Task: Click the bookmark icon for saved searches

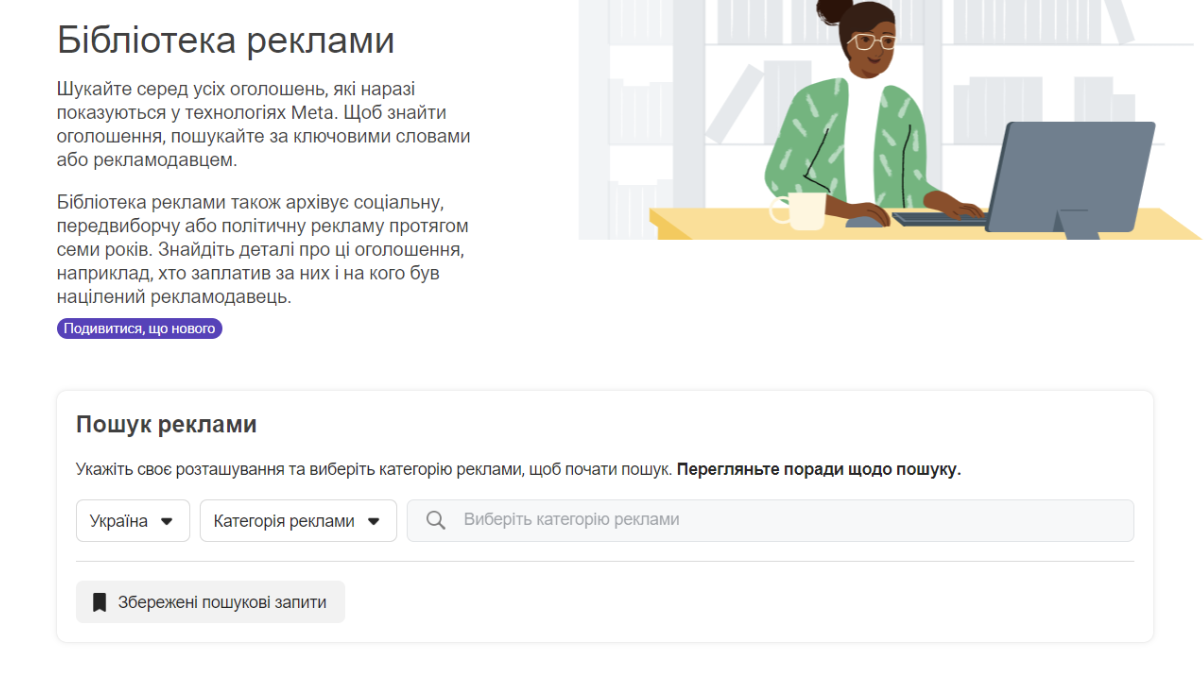Action: [x=99, y=602]
